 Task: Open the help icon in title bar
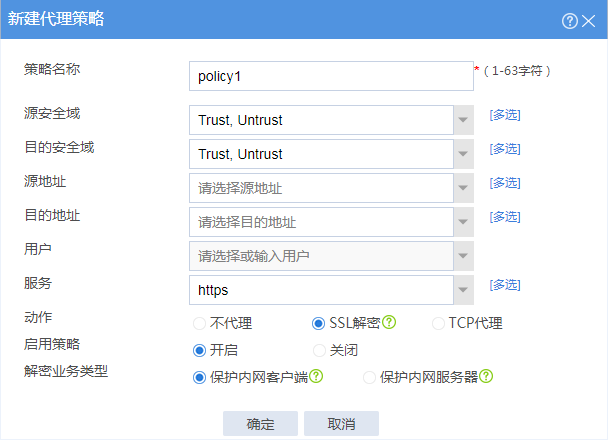[570, 21]
